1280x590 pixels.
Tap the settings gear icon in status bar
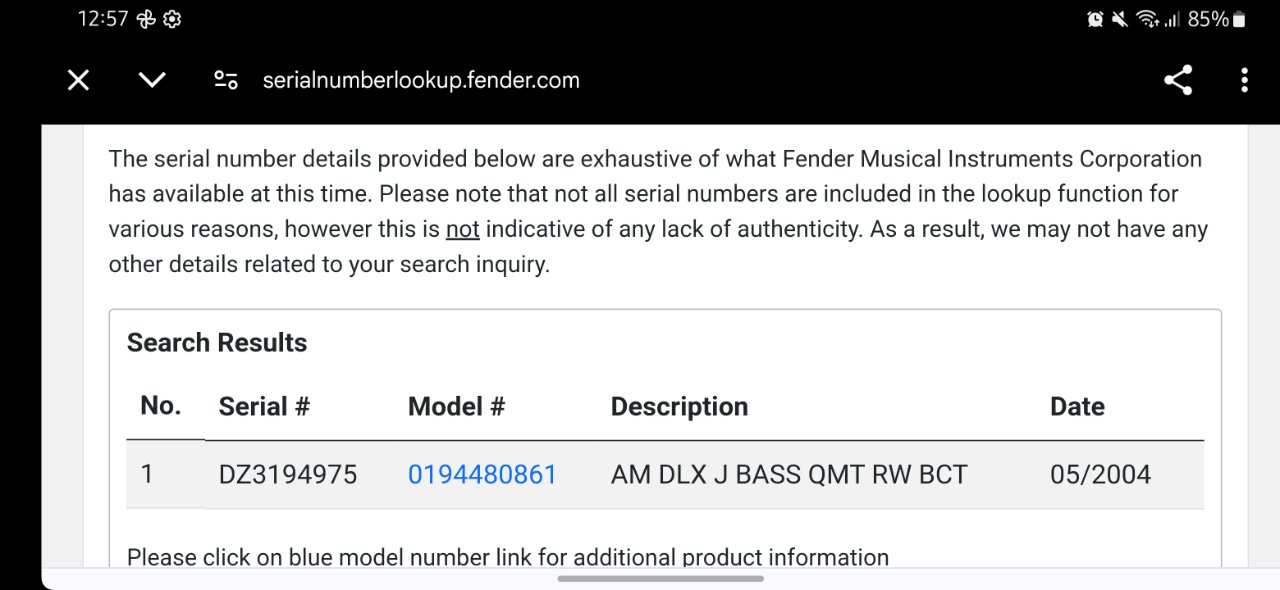[x=172, y=19]
